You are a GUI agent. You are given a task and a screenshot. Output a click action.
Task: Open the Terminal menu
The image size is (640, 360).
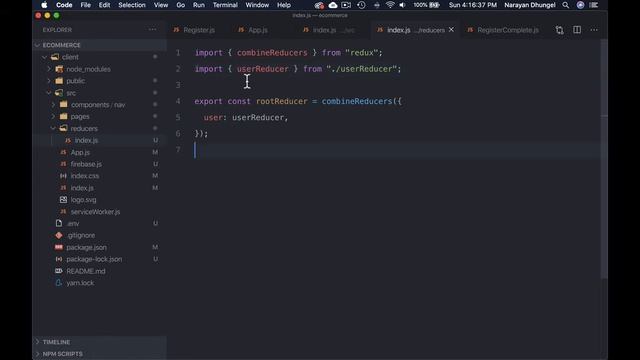click(225, 5)
